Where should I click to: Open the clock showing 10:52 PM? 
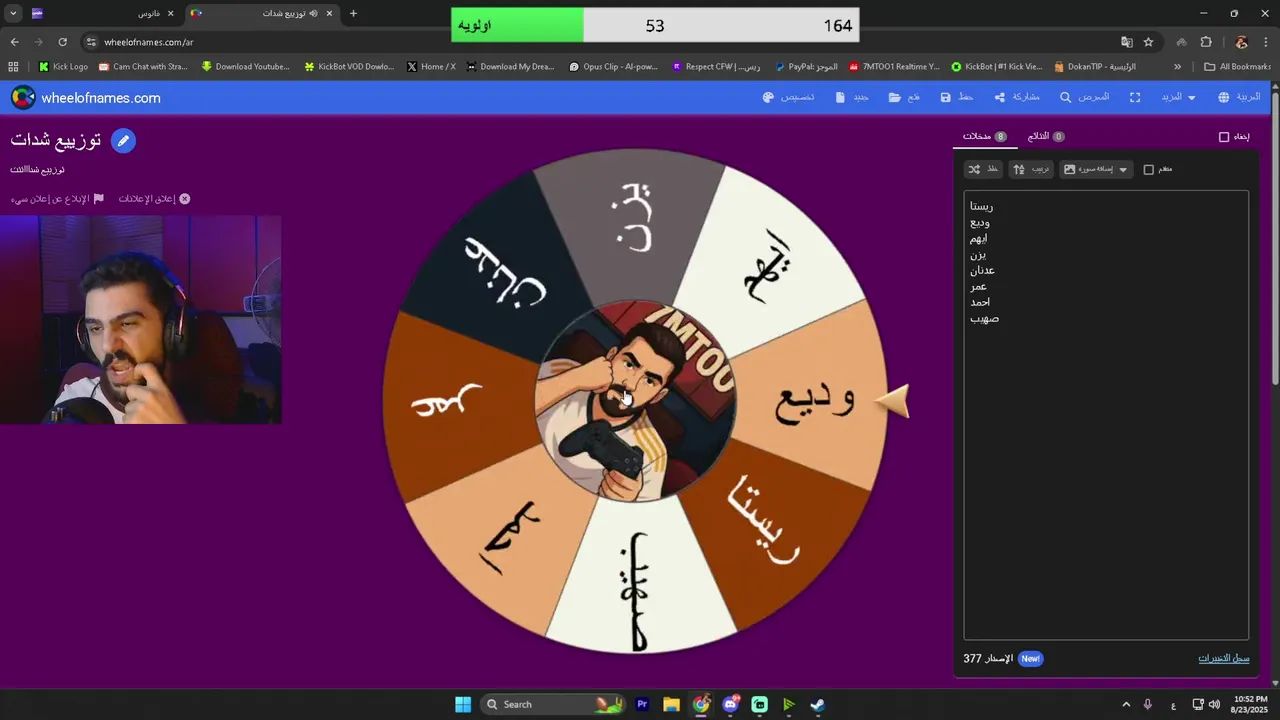pyautogui.click(x=1250, y=704)
